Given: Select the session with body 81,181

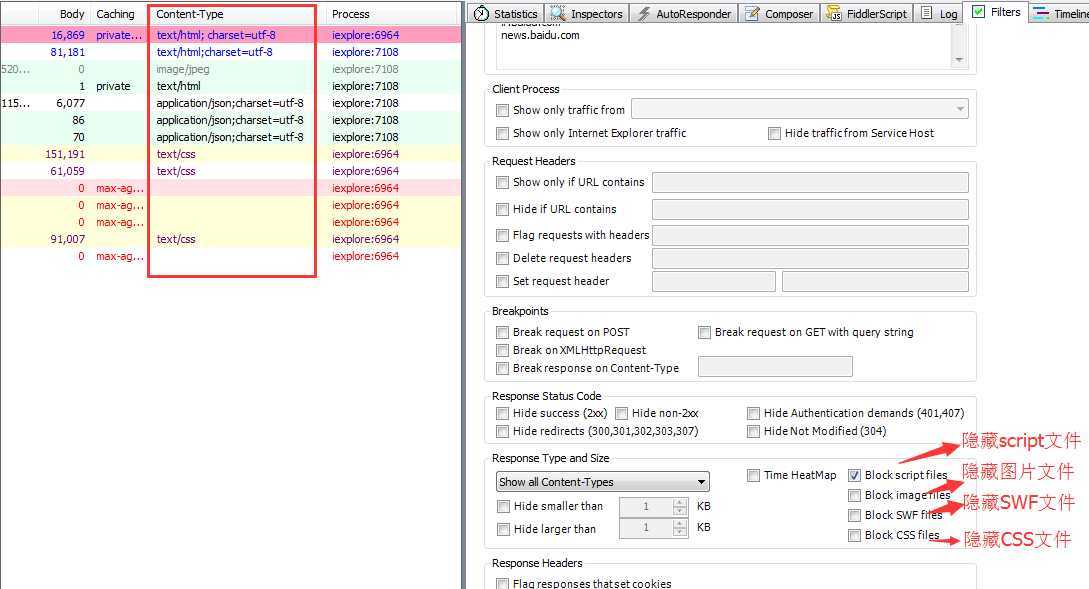Looking at the screenshot, I should point(230,52).
